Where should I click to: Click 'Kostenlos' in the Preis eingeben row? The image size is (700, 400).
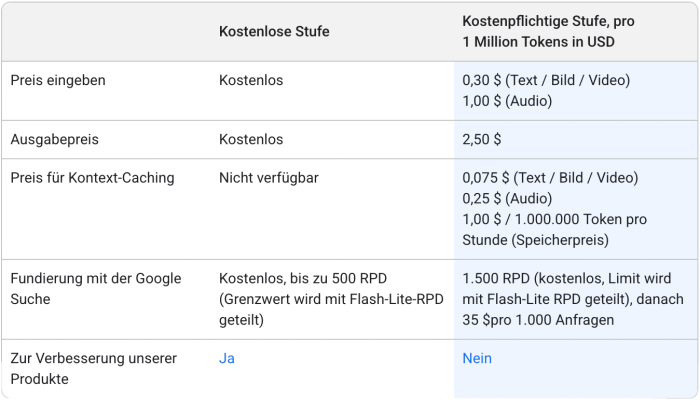coord(251,80)
